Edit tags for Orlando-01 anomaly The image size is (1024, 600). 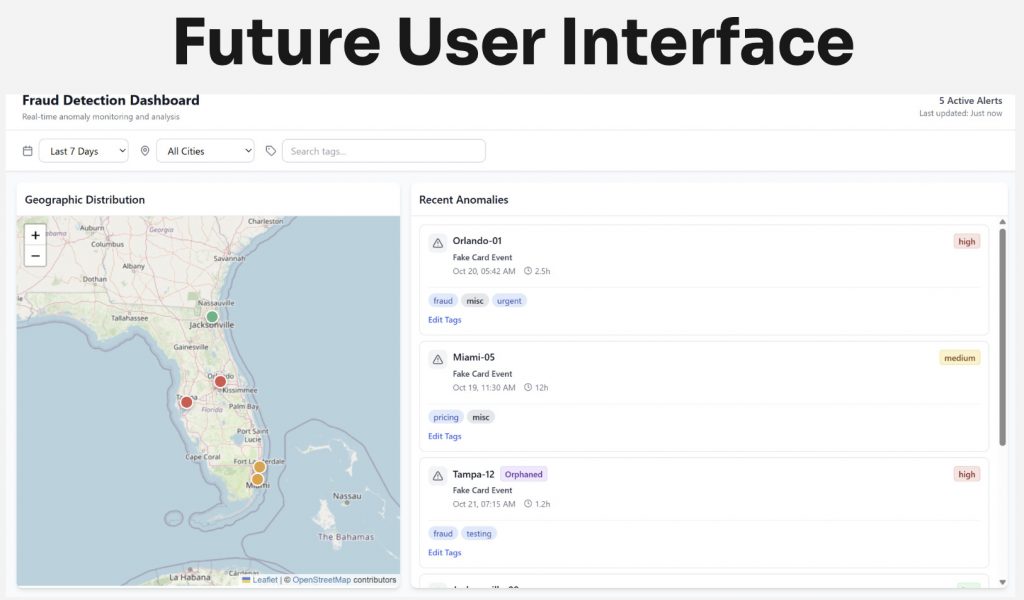point(445,320)
